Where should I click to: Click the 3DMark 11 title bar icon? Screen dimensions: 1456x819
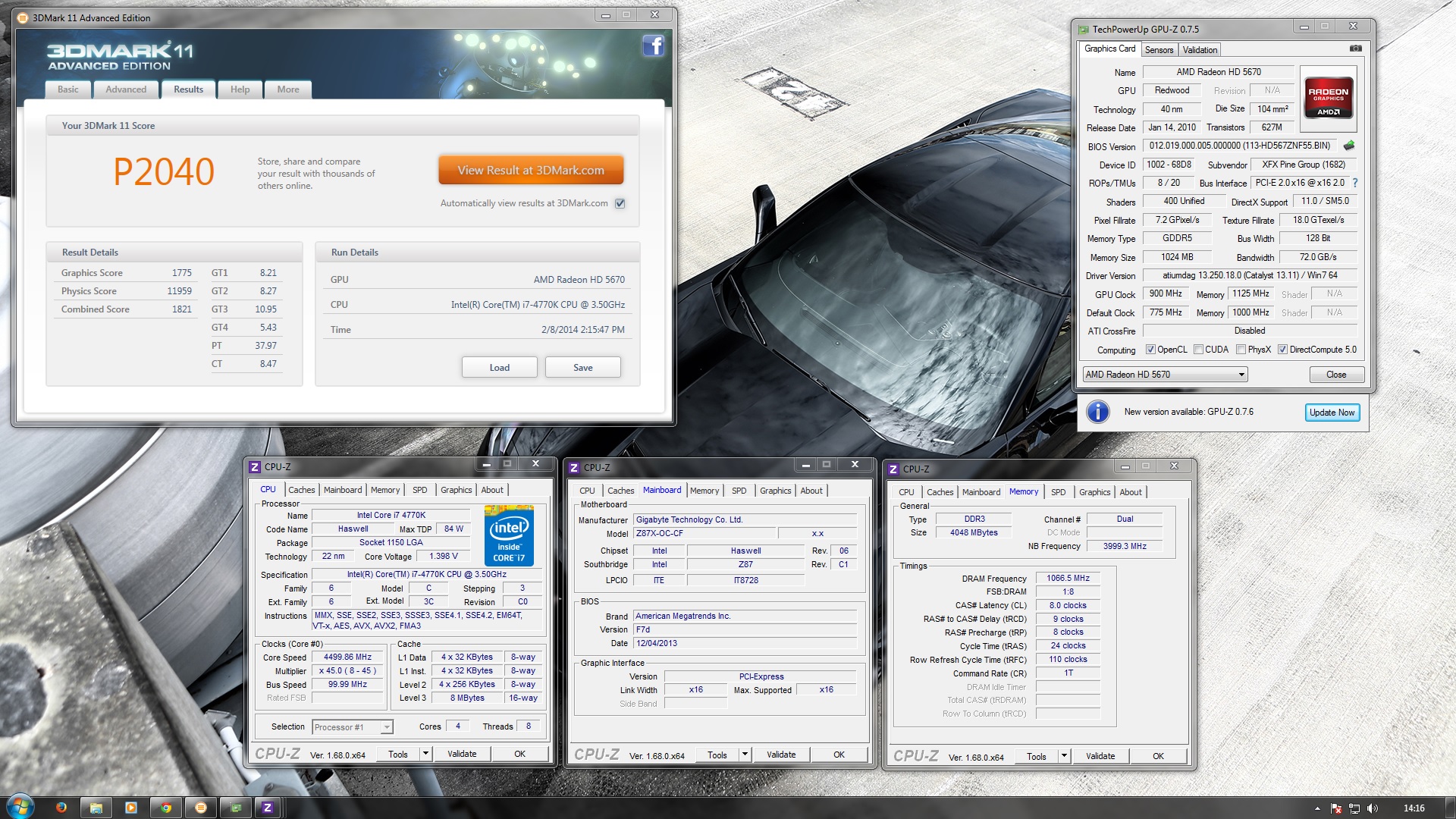(23, 17)
